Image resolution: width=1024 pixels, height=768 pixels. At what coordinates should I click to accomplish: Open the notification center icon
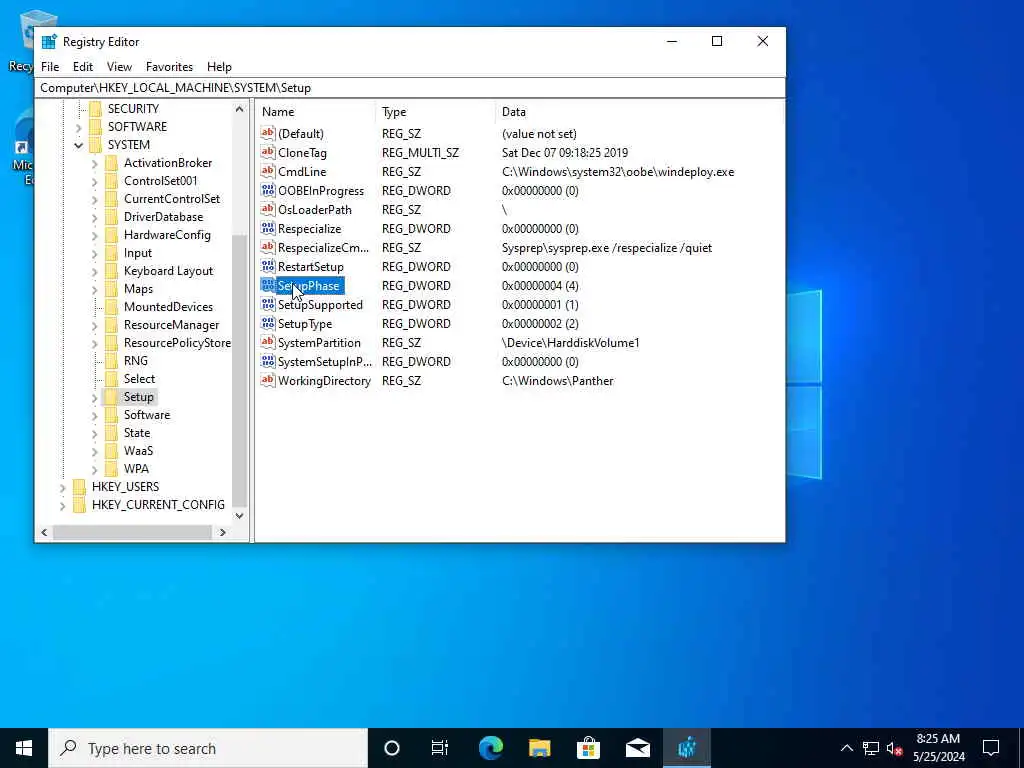click(991, 748)
